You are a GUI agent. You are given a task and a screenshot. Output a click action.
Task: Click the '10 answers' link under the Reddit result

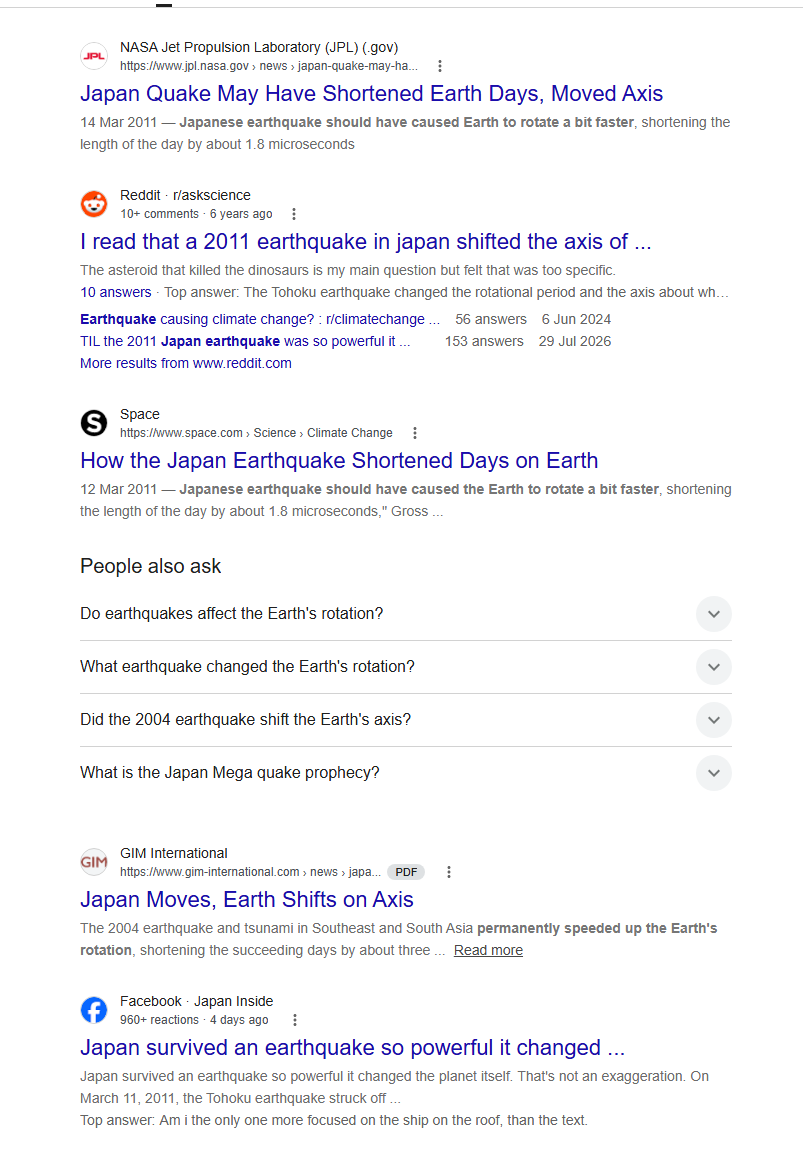(115, 292)
